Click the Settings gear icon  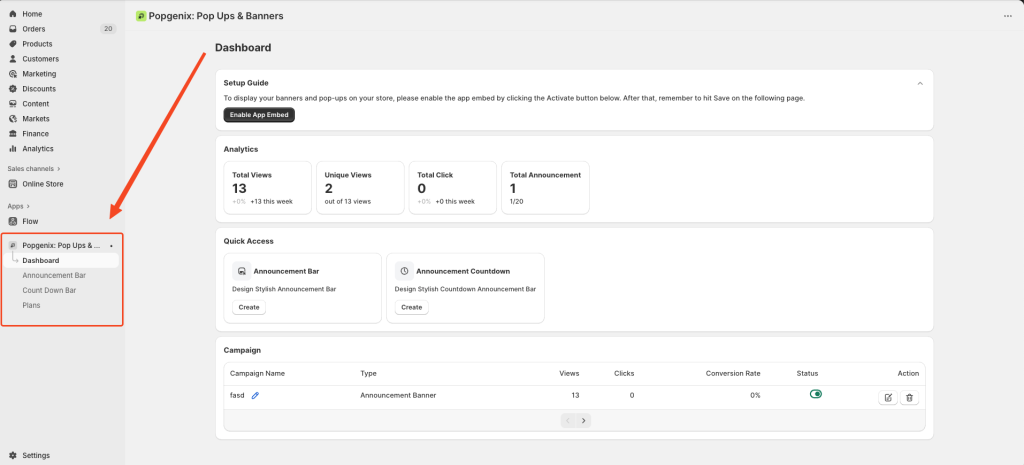(x=13, y=455)
